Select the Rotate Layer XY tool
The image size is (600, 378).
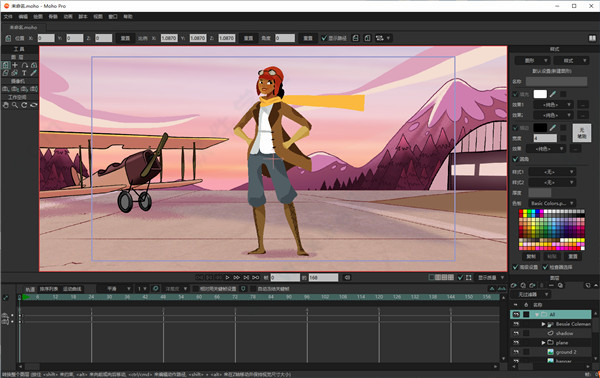click(x=34, y=65)
